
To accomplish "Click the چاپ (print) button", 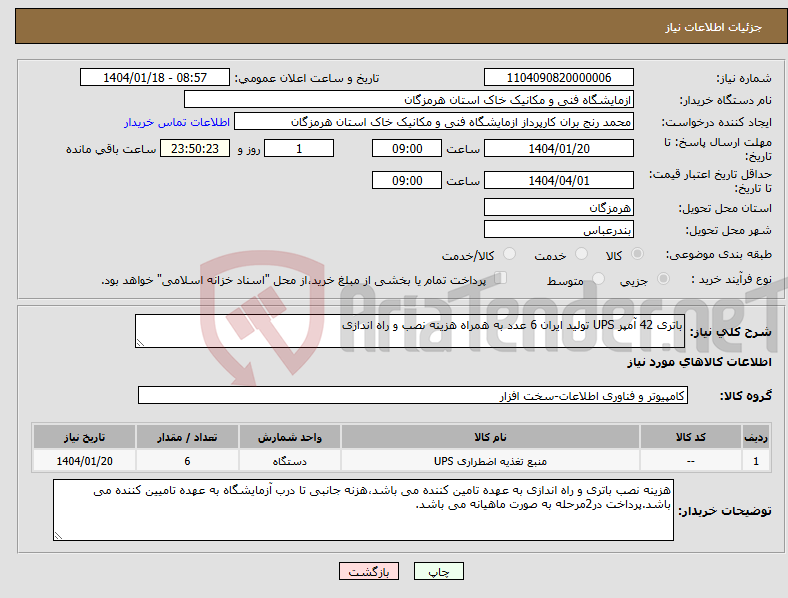I will click(x=438, y=571).
